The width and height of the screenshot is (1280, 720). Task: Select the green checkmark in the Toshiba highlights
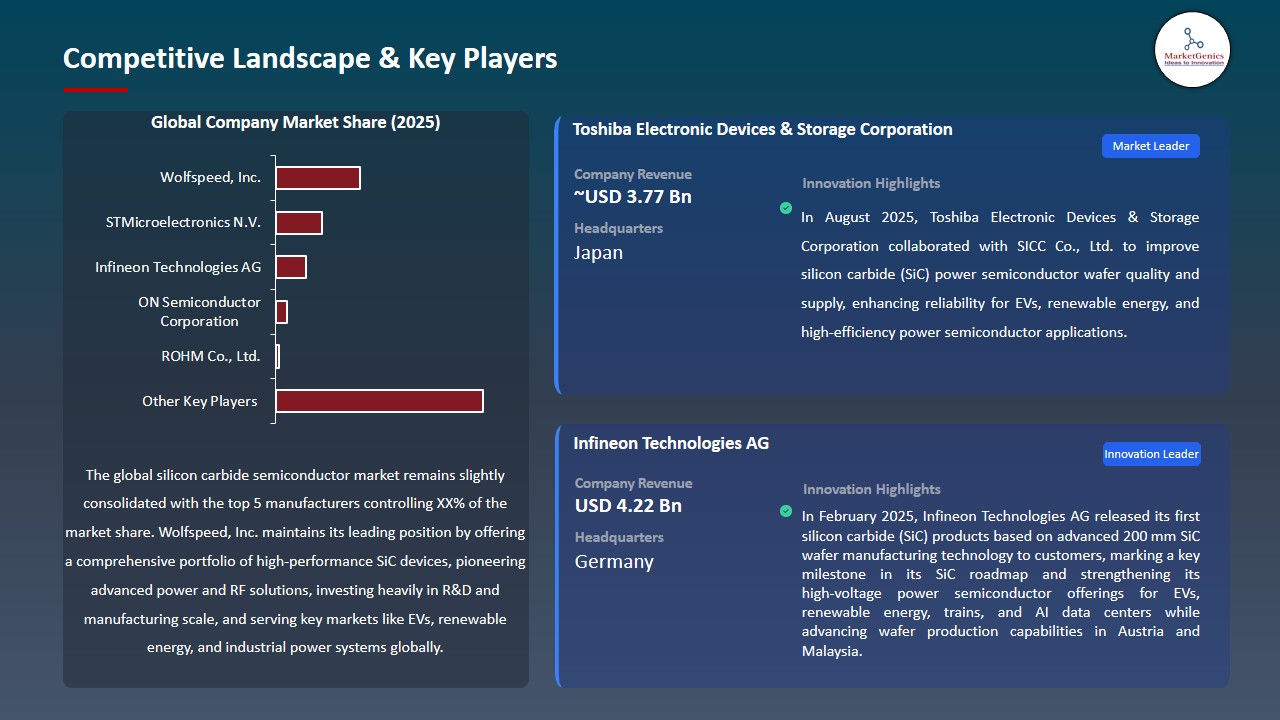785,209
